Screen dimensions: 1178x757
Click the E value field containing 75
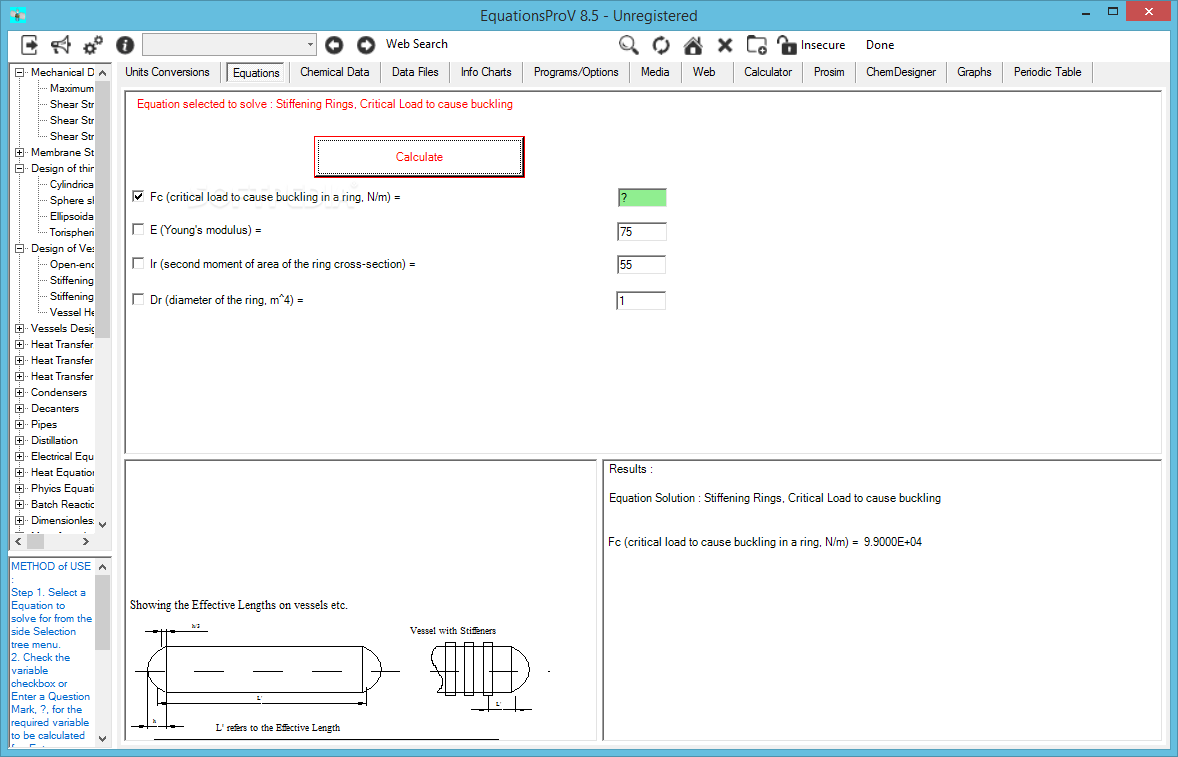pyautogui.click(x=642, y=231)
